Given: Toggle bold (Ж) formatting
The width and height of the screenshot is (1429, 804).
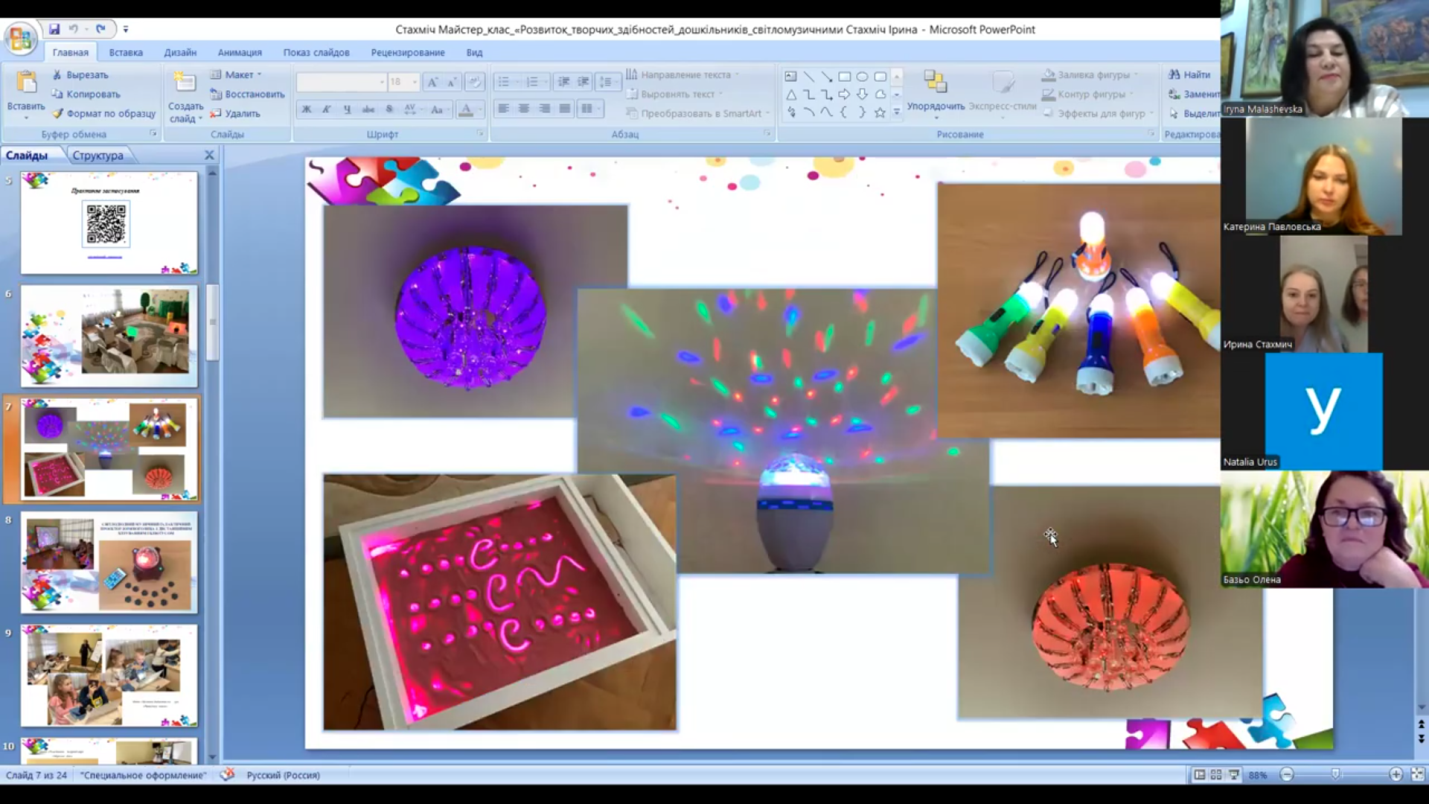Looking at the screenshot, I should click(x=307, y=110).
